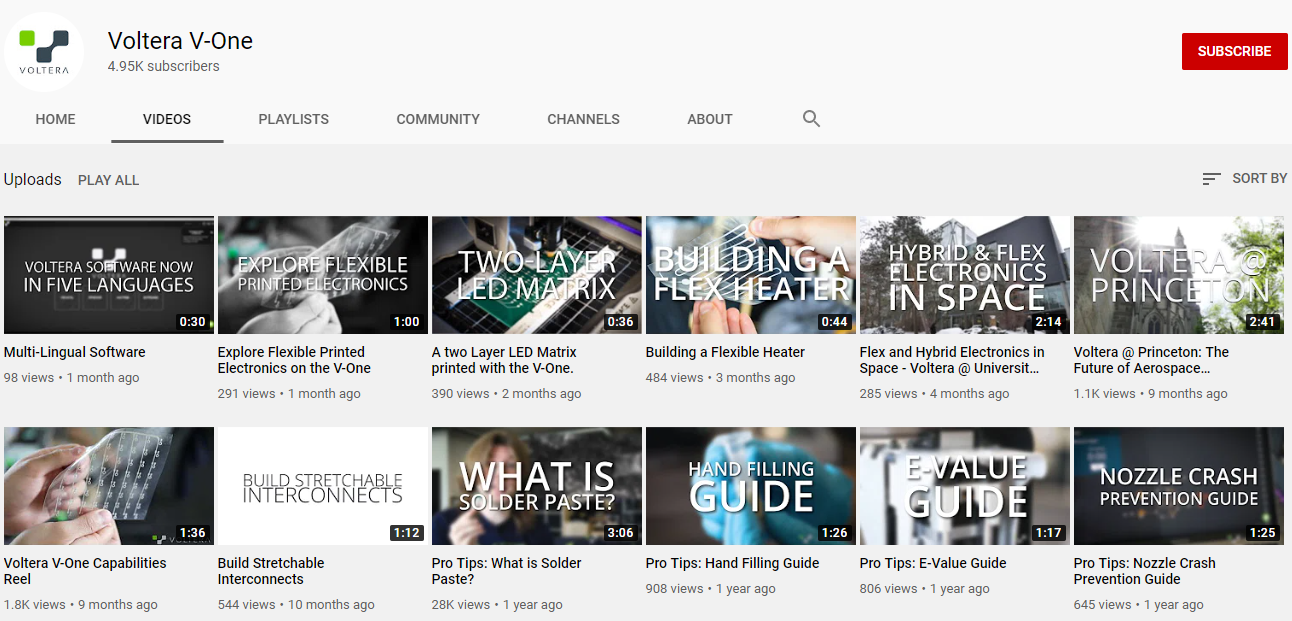Open title Explore Flexible Printed Electronics on V-One
1292x621 pixels.
[294, 360]
